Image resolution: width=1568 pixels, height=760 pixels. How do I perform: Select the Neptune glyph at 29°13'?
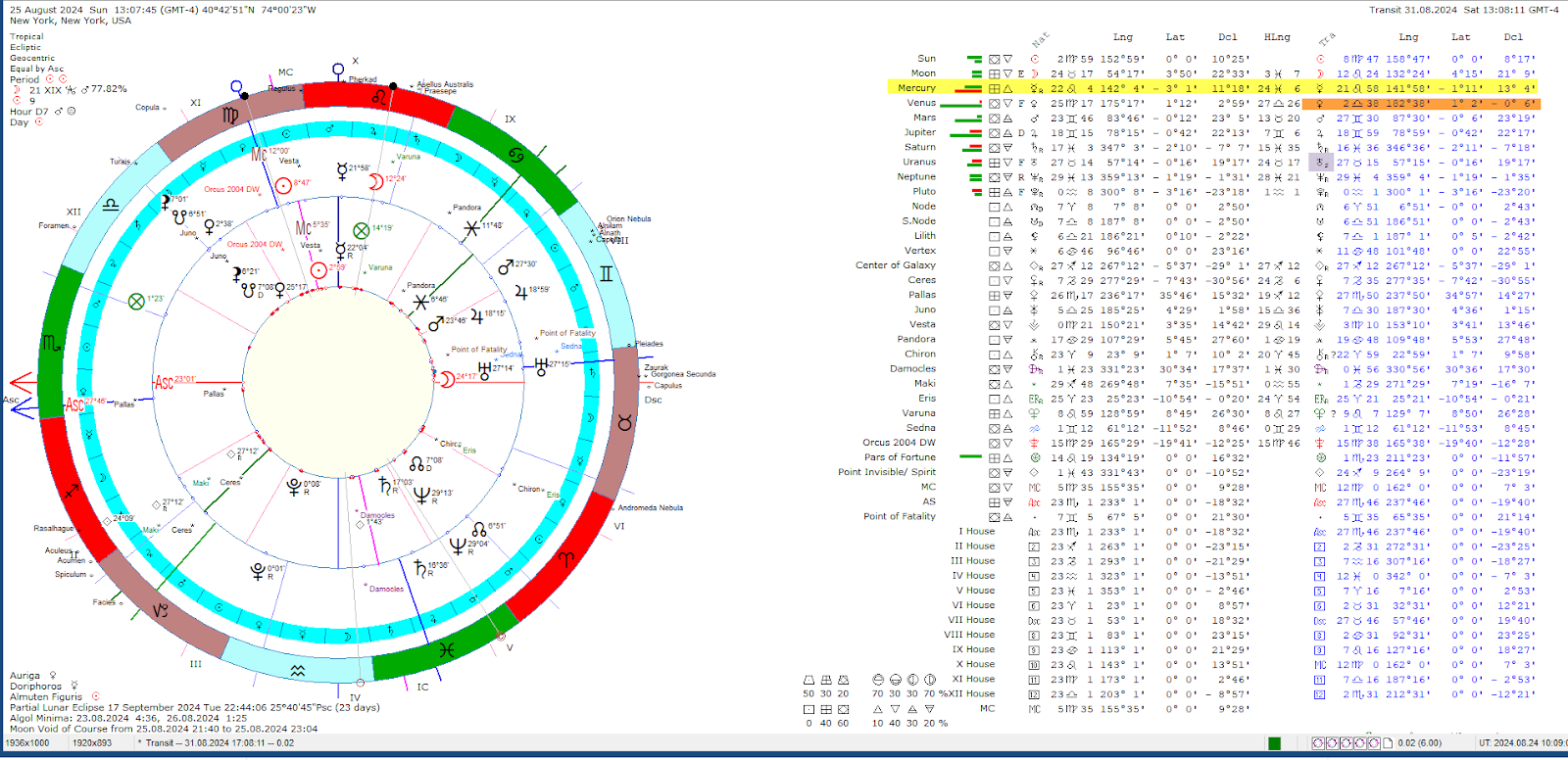click(421, 494)
